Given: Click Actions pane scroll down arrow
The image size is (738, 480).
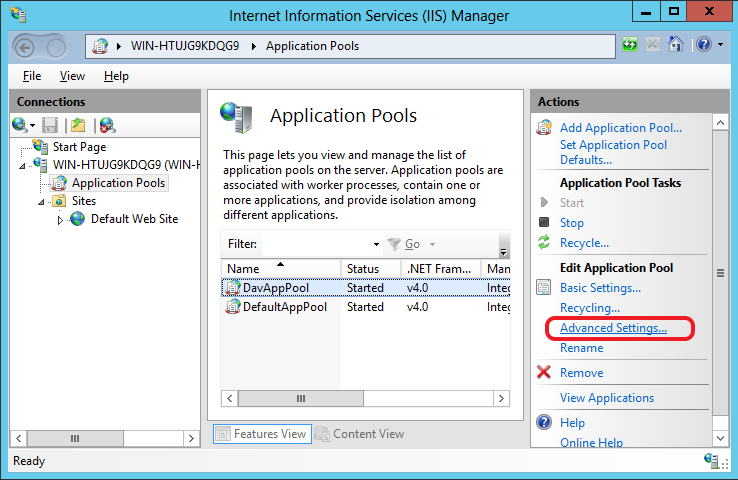Looking at the screenshot, I should point(720,438).
